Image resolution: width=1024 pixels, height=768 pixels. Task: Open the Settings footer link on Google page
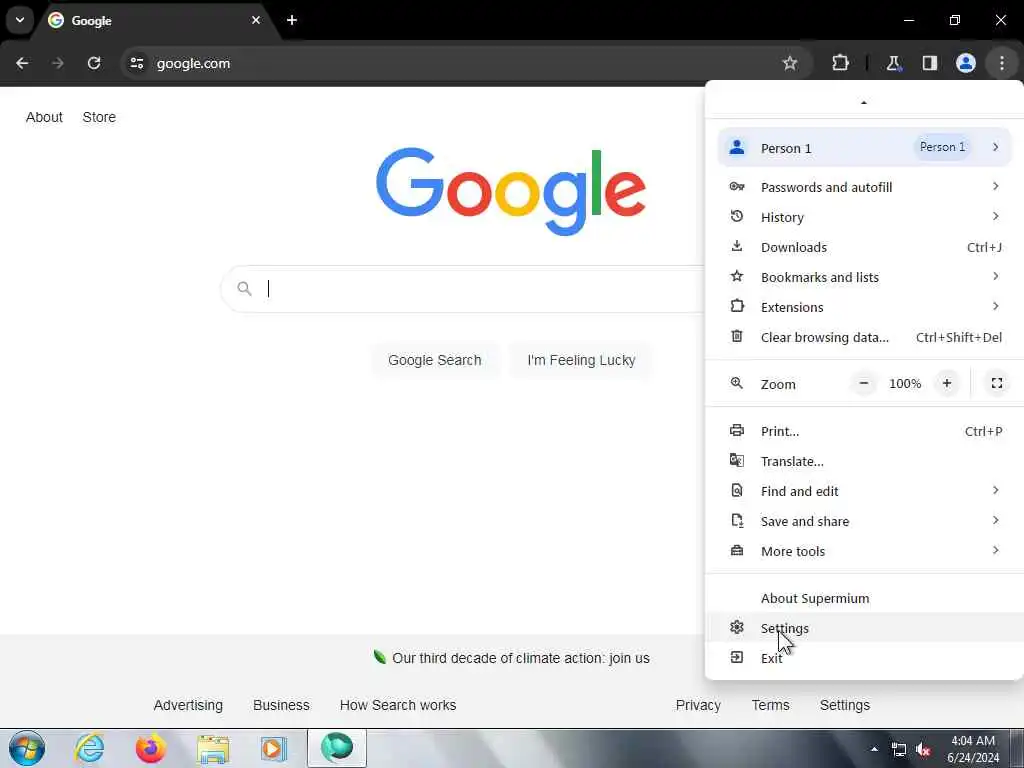tap(845, 705)
